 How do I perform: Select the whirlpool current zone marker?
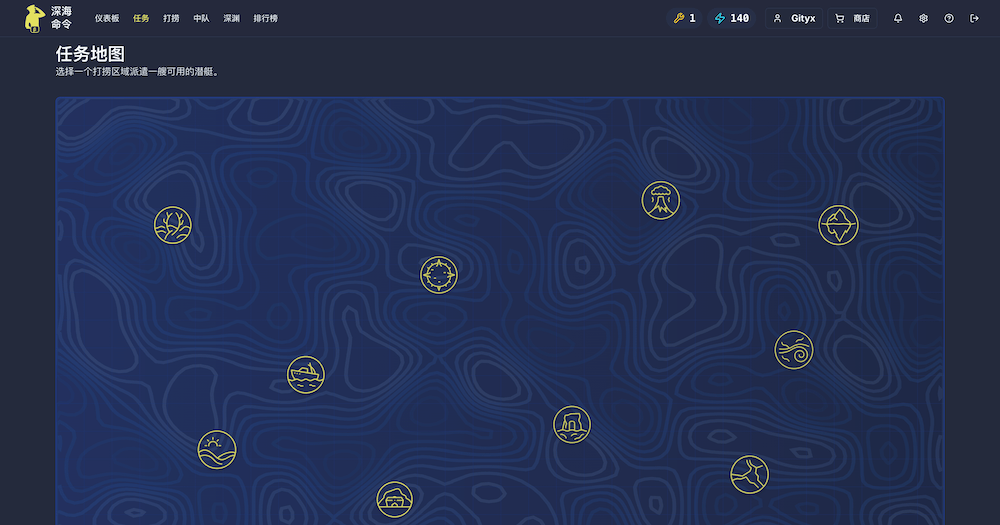click(x=793, y=350)
